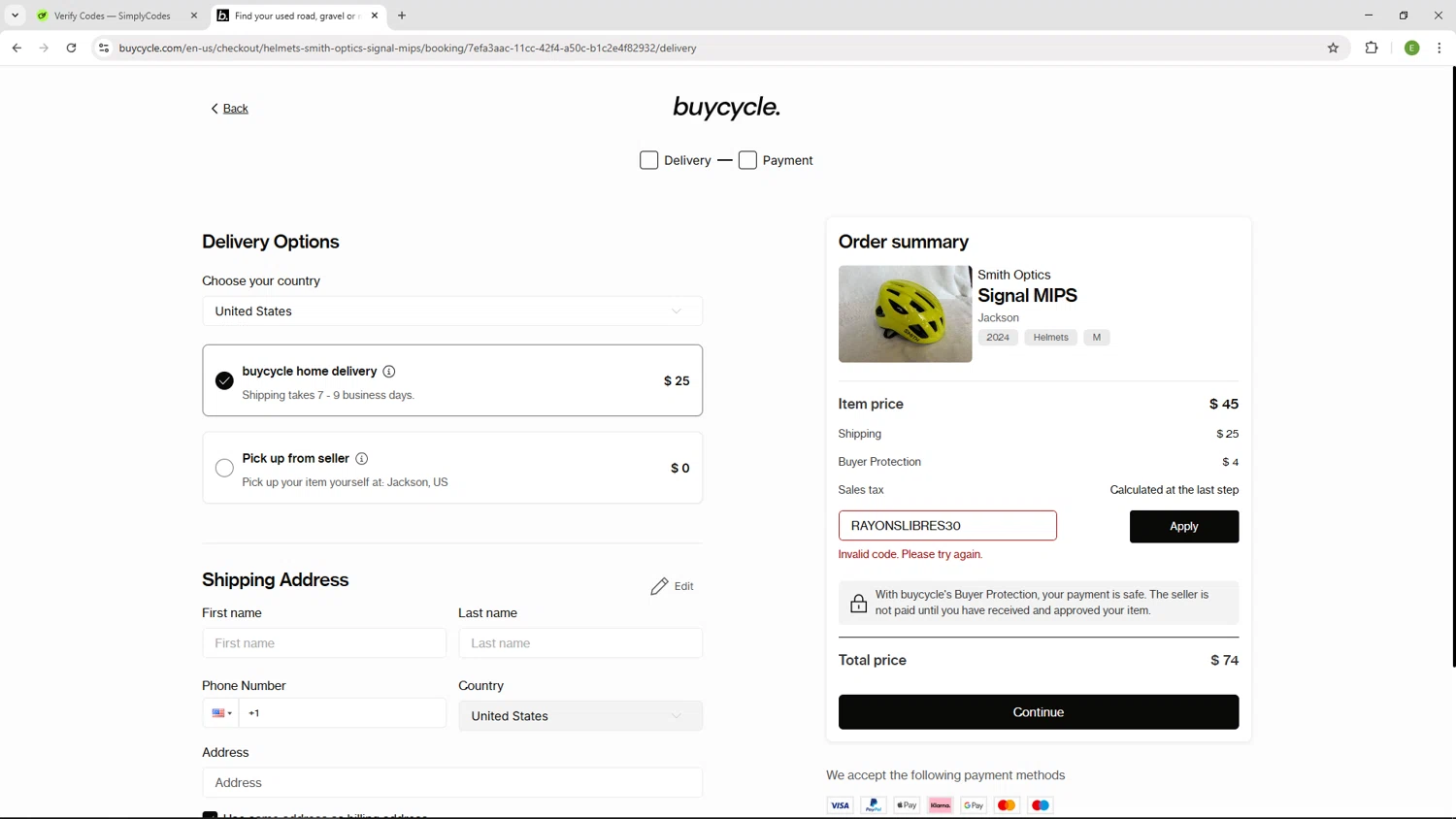Image resolution: width=1456 pixels, height=819 pixels.
Task: Close the Verify Codes SimplyCodes tab
Action: [194, 16]
